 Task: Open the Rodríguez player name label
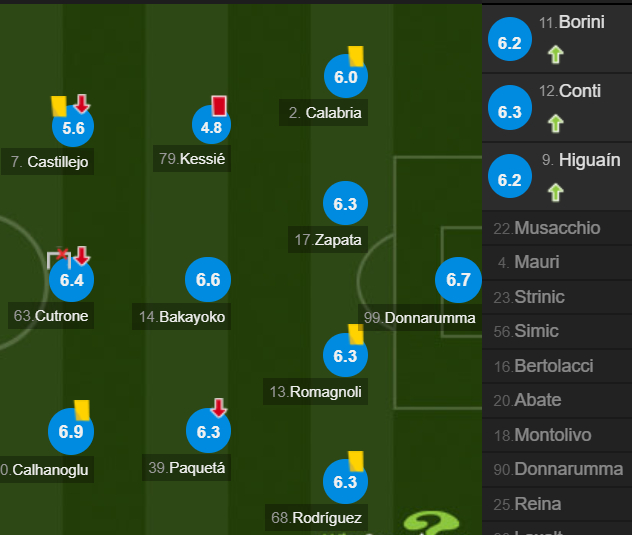click(x=316, y=518)
